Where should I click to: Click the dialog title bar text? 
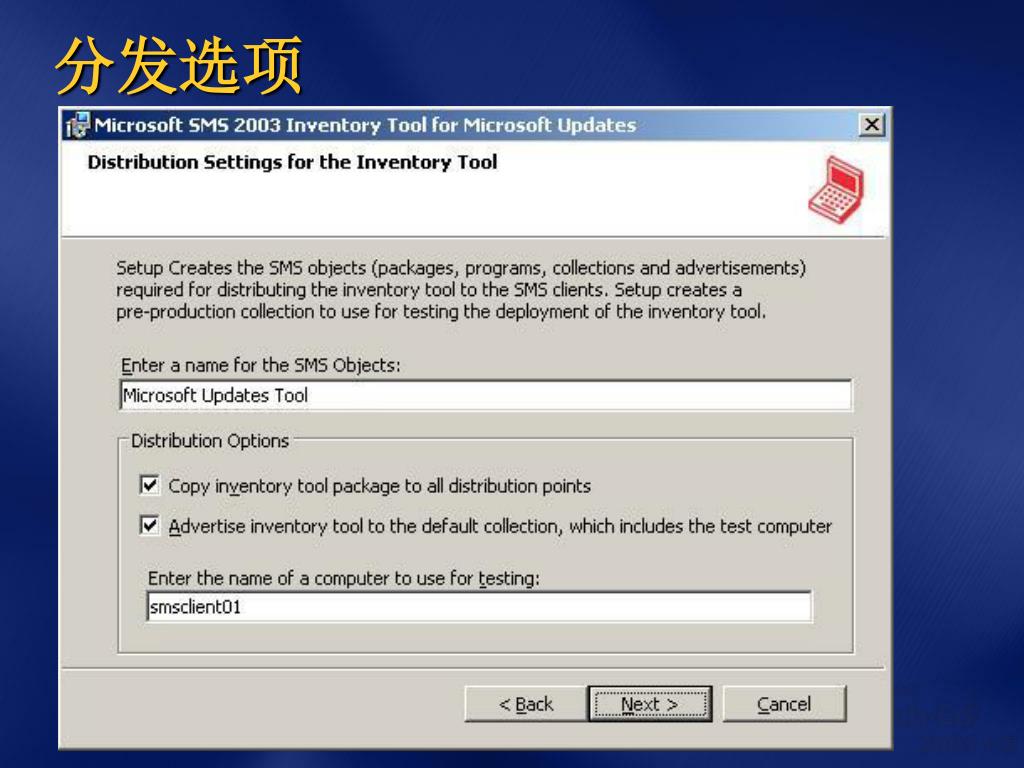(x=365, y=125)
